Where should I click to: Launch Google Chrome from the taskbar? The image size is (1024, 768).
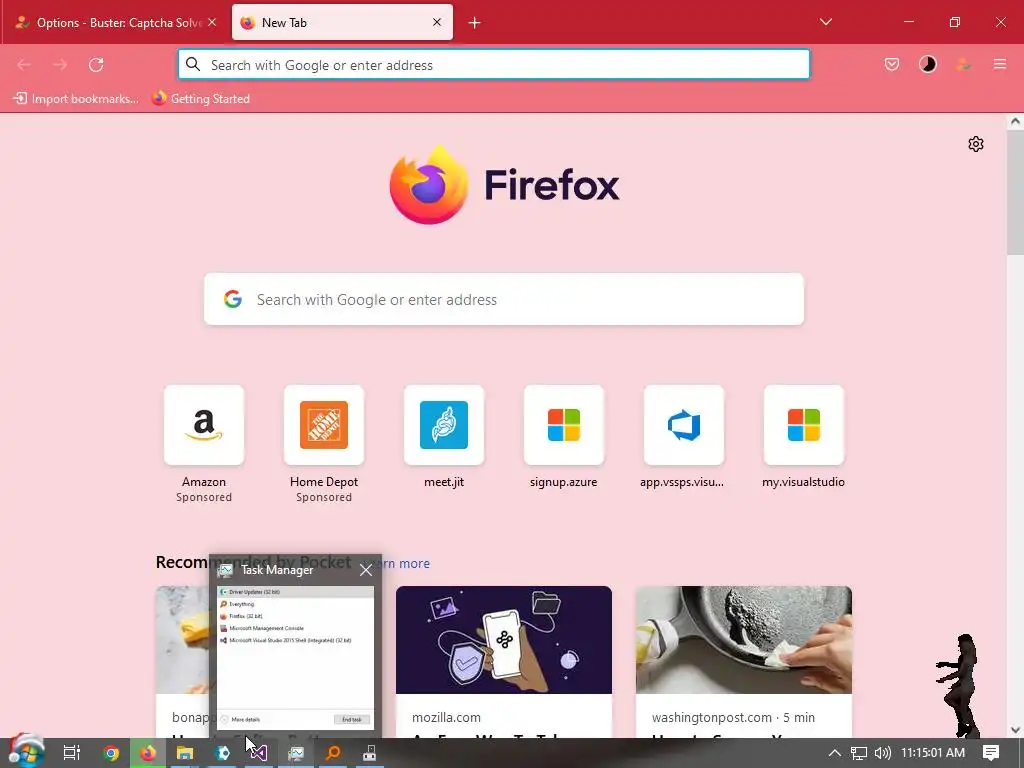pyautogui.click(x=112, y=753)
